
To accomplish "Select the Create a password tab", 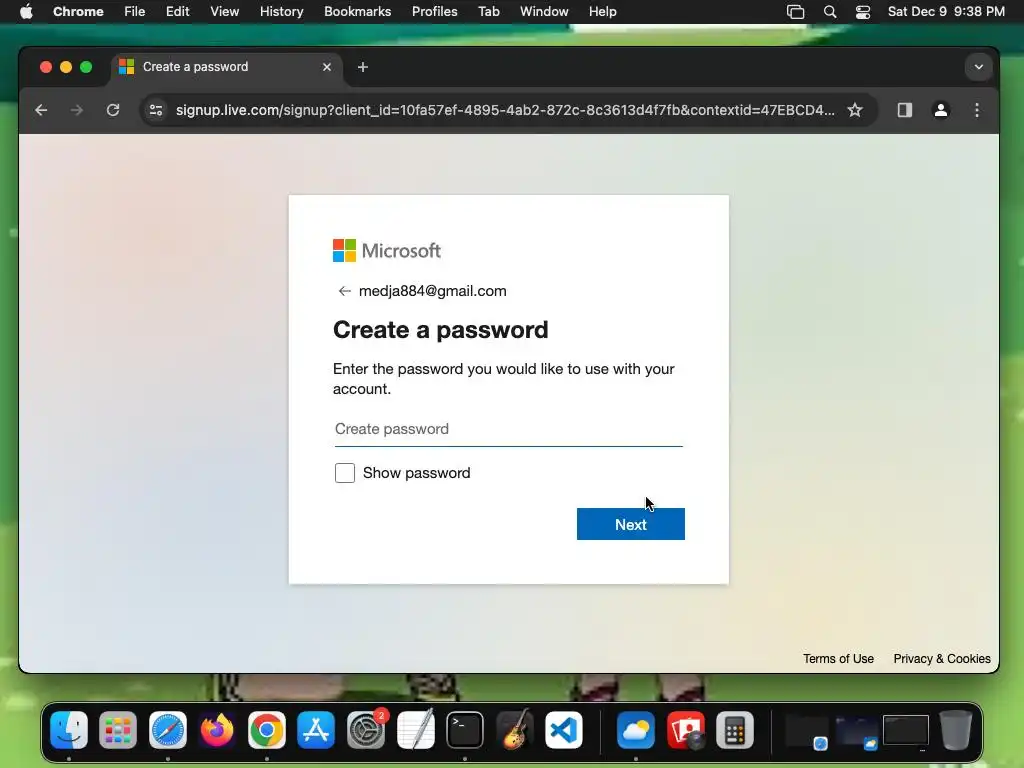I will pyautogui.click(x=225, y=67).
